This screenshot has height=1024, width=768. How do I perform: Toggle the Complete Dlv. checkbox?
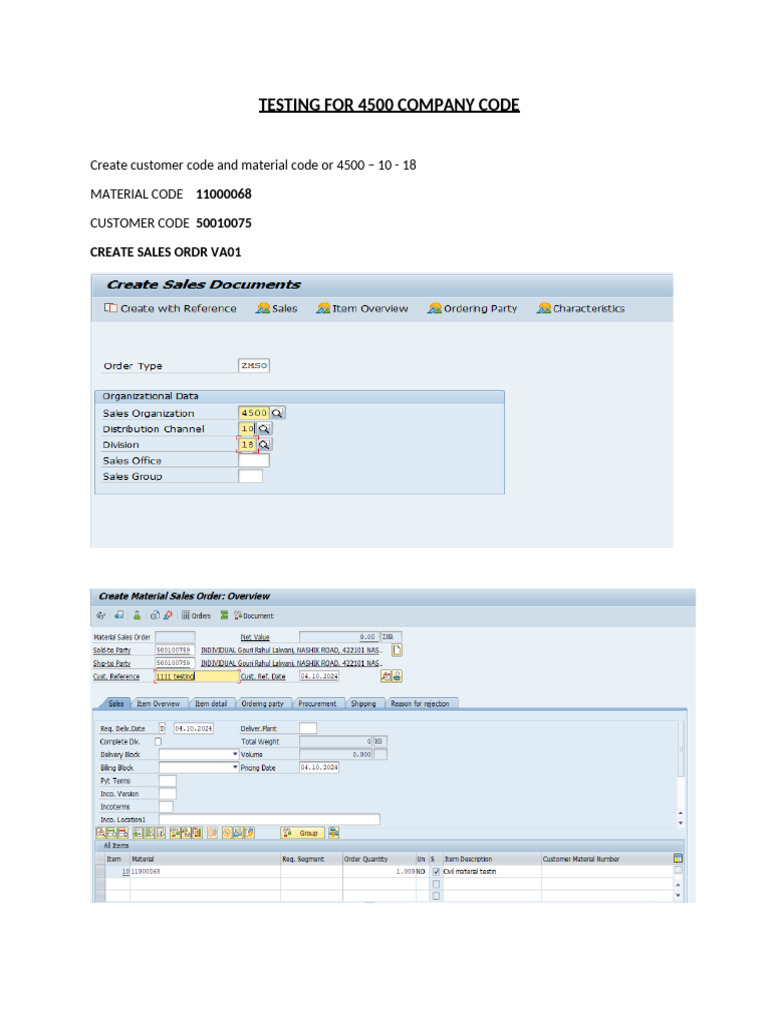(158, 741)
